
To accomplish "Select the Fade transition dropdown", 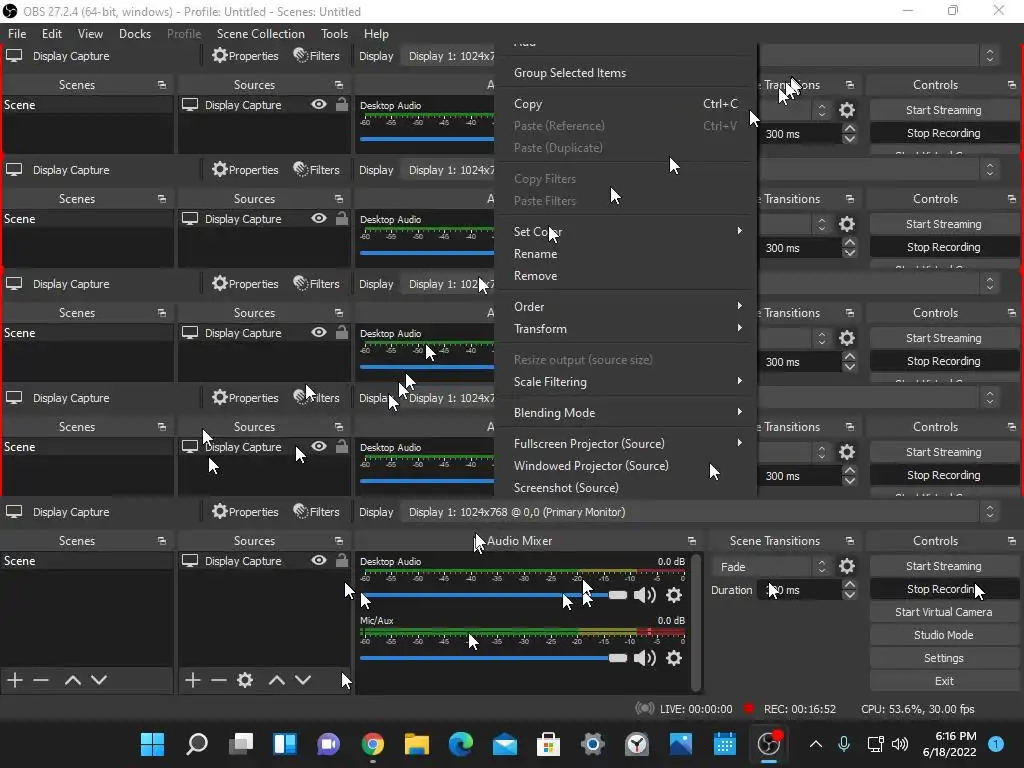I will tap(772, 566).
